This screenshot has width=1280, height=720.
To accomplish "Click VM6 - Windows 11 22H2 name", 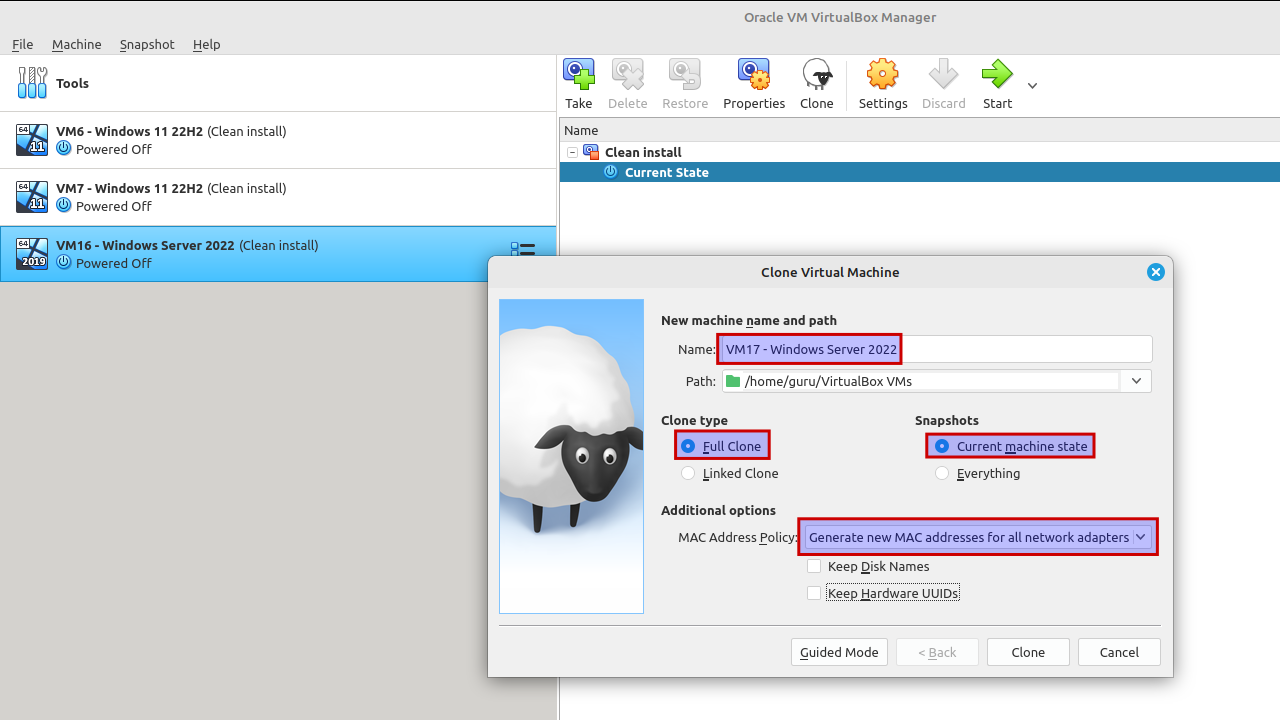I will coord(129,131).
